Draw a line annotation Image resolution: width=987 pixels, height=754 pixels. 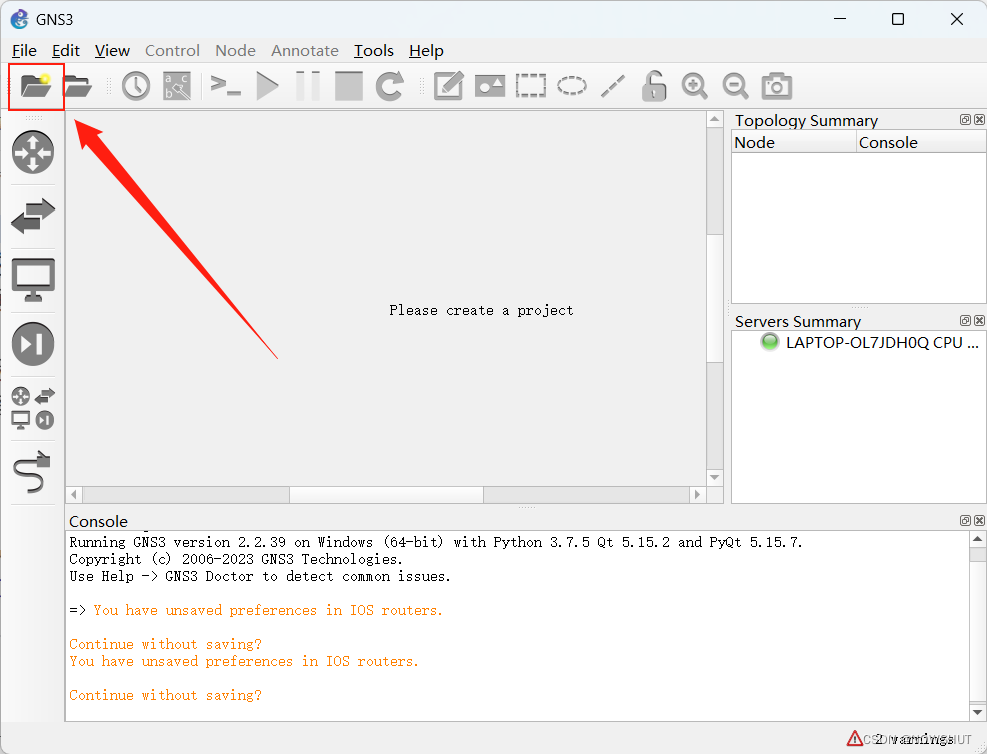pyautogui.click(x=613, y=86)
